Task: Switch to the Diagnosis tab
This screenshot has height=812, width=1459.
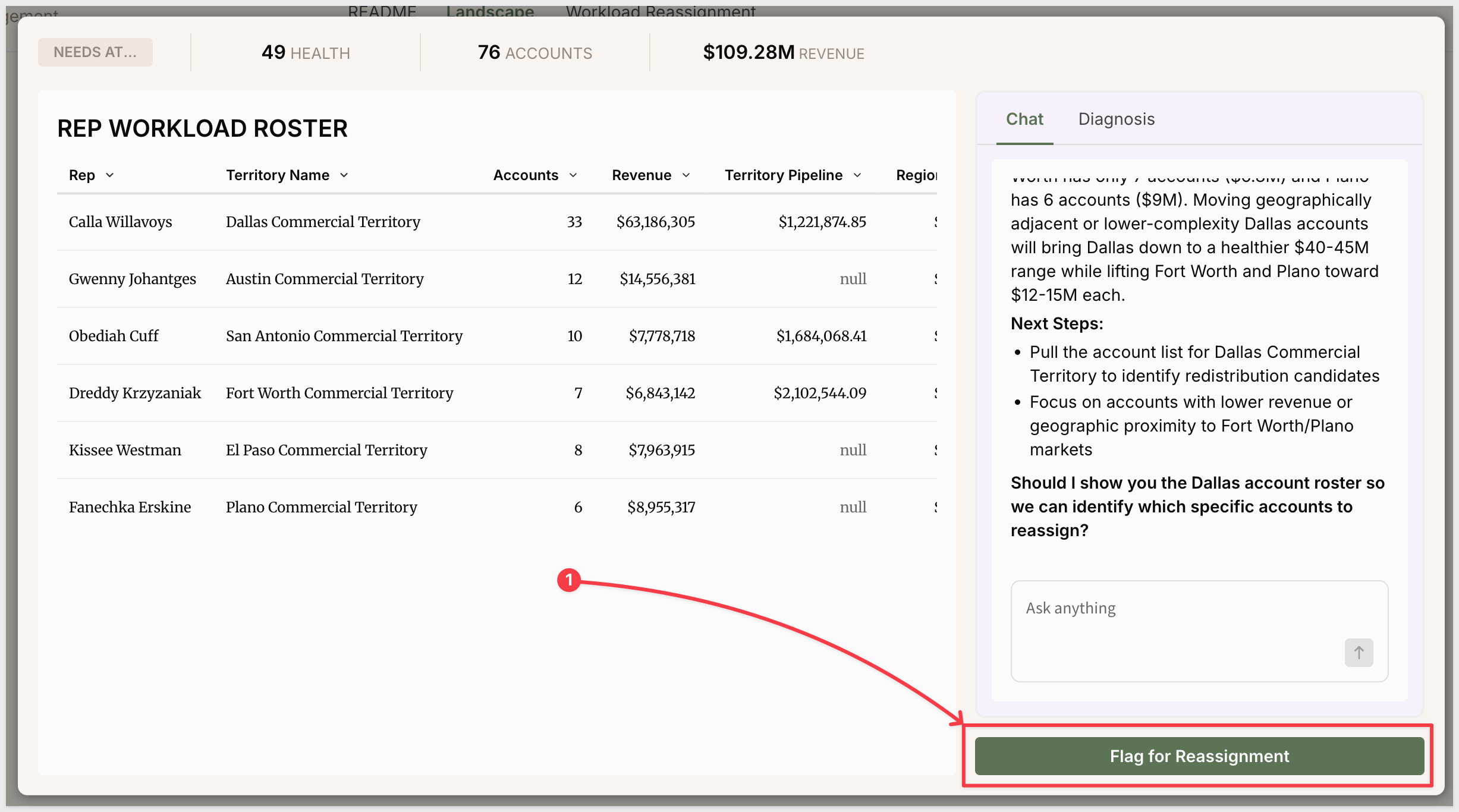Action: click(x=1117, y=119)
